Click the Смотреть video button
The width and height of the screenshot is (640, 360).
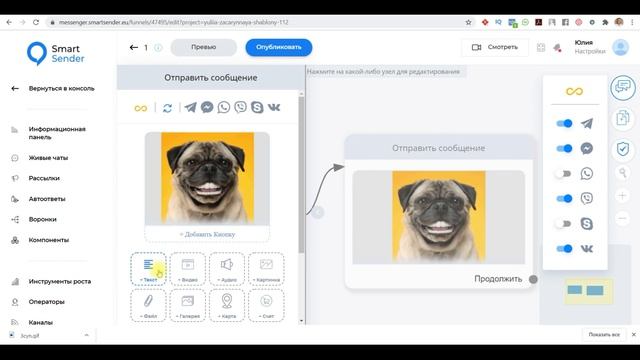[495, 47]
